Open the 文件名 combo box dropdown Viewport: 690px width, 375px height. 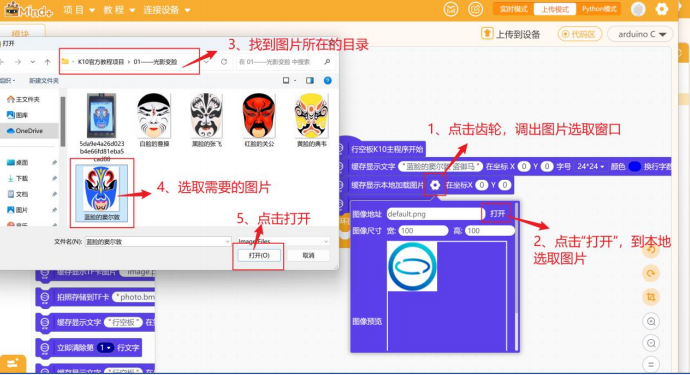pos(227,242)
